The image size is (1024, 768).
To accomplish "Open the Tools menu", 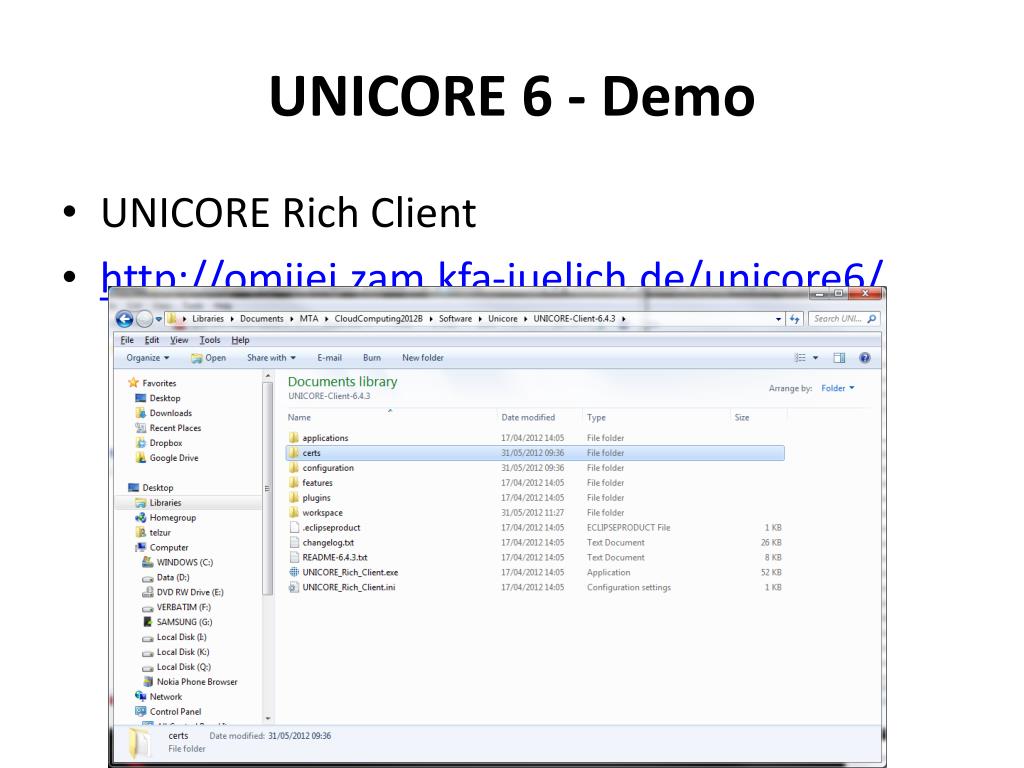I will click(210, 340).
